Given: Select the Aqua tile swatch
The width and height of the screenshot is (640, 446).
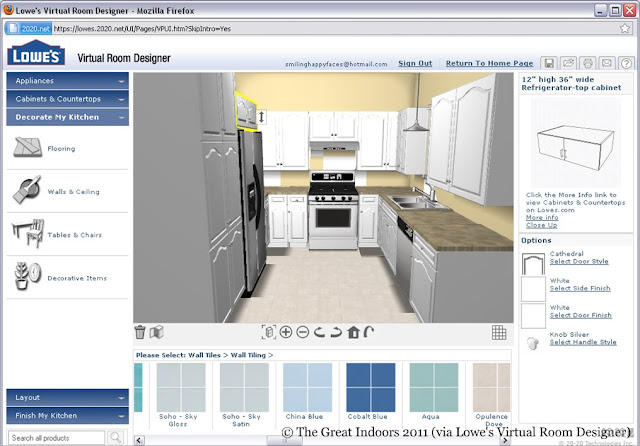Looking at the screenshot, I should pos(434,387).
